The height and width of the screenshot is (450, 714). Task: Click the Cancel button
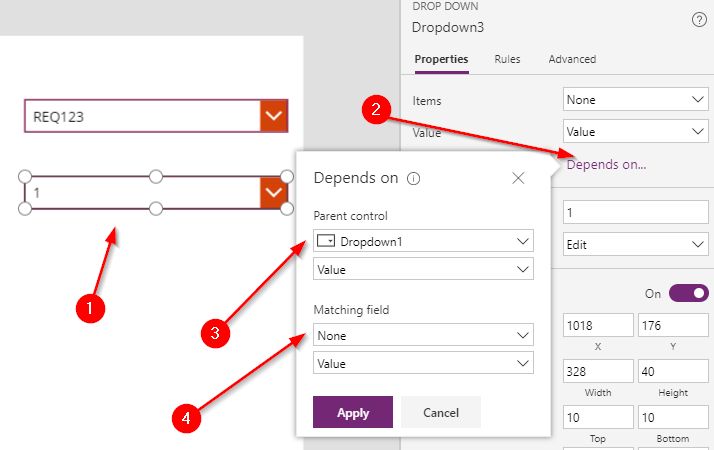441,412
